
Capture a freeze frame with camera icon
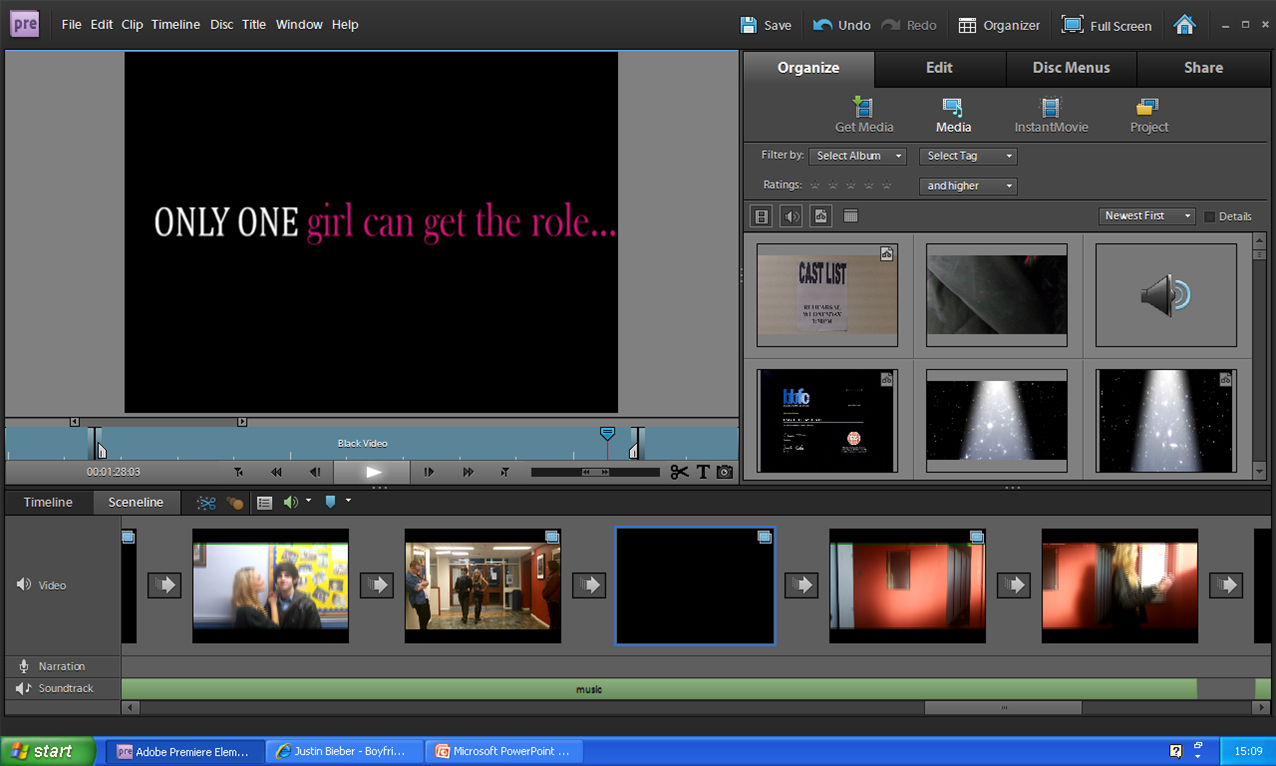coord(725,472)
